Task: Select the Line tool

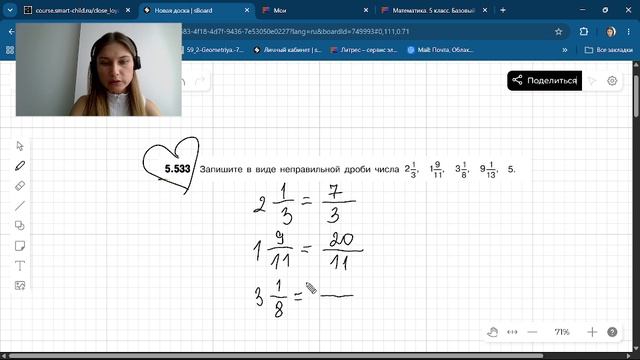Action: click(x=20, y=206)
